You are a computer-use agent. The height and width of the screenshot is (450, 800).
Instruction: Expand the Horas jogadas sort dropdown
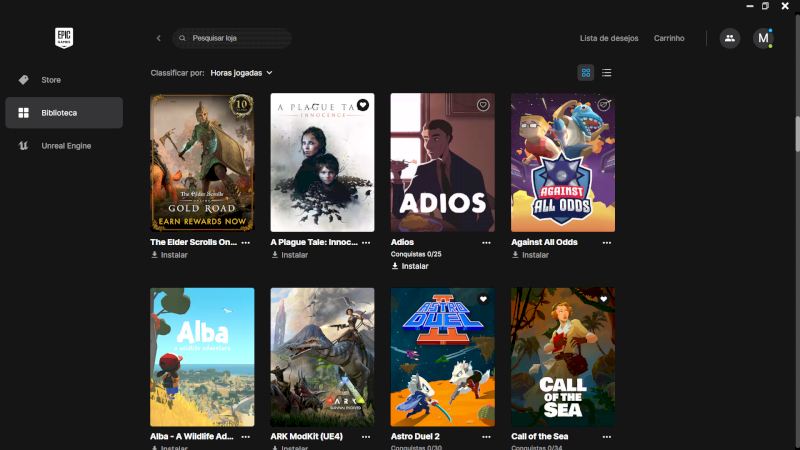coord(241,73)
